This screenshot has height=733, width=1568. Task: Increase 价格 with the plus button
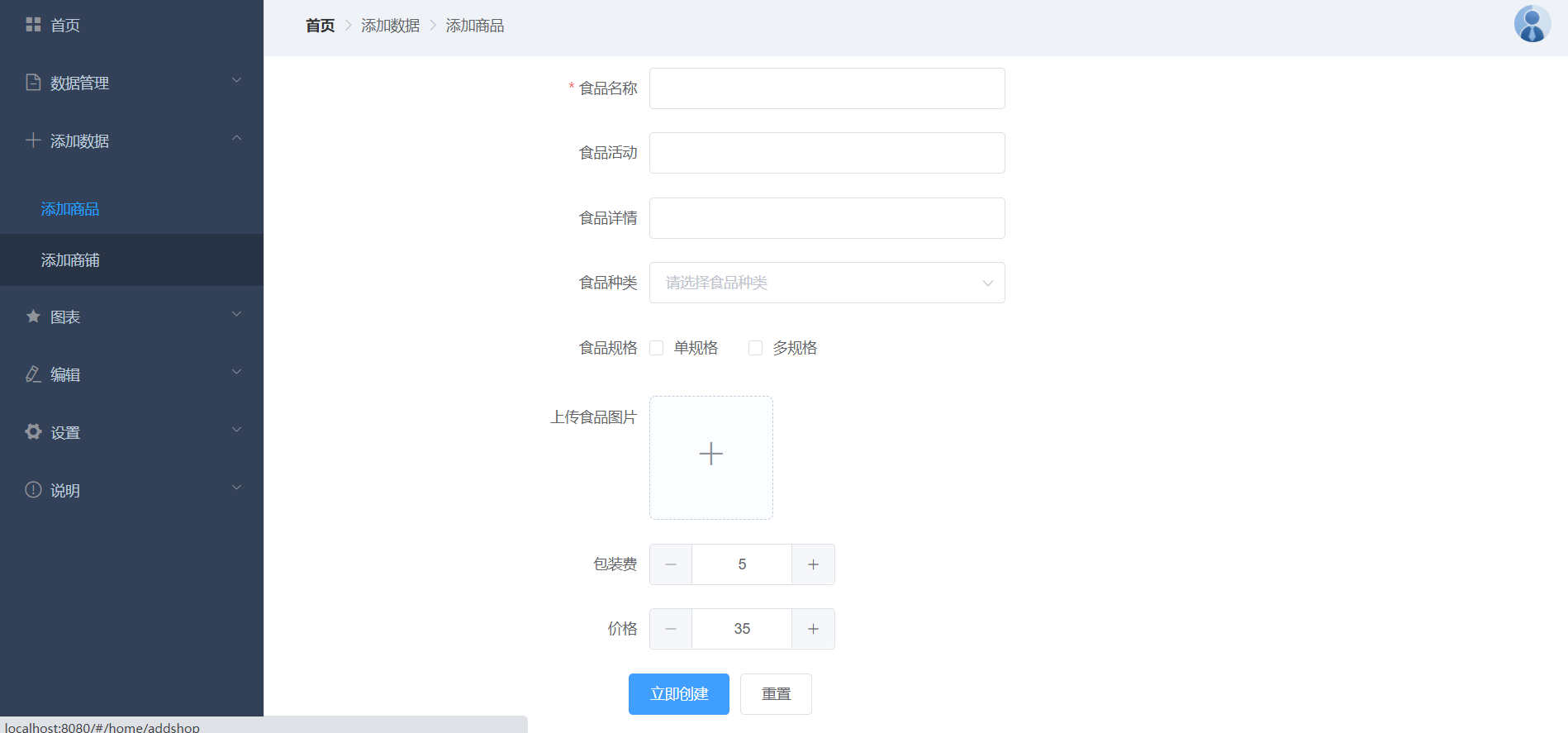coord(813,629)
